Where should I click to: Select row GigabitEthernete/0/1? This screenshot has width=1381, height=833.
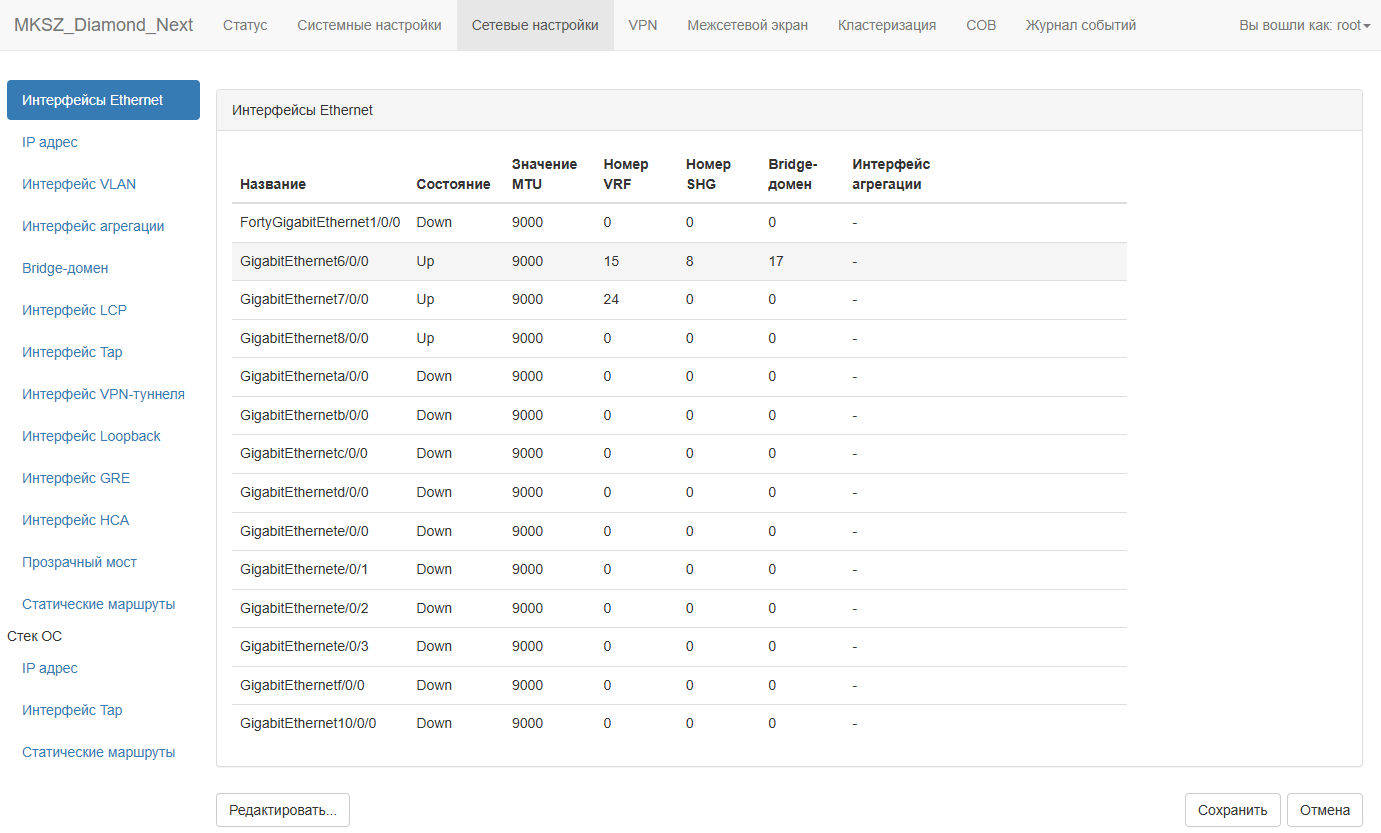pos(679,569)
